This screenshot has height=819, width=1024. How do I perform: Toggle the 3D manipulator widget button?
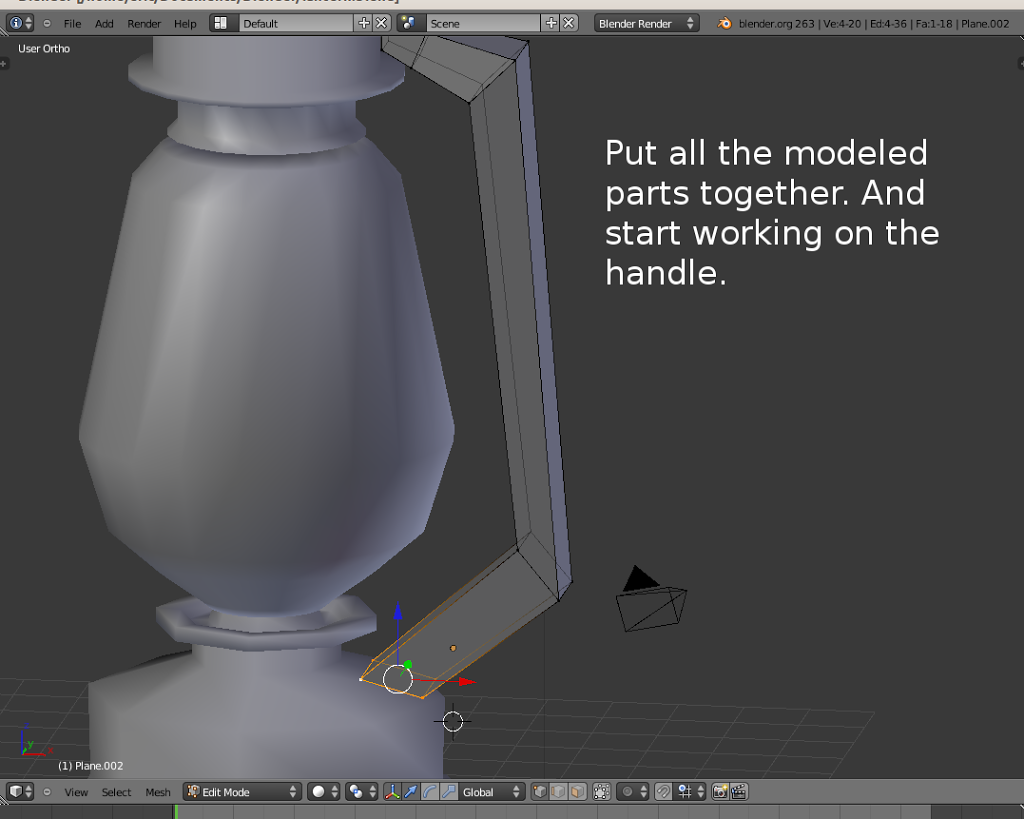pyautogui.click(x=393, y=791)
